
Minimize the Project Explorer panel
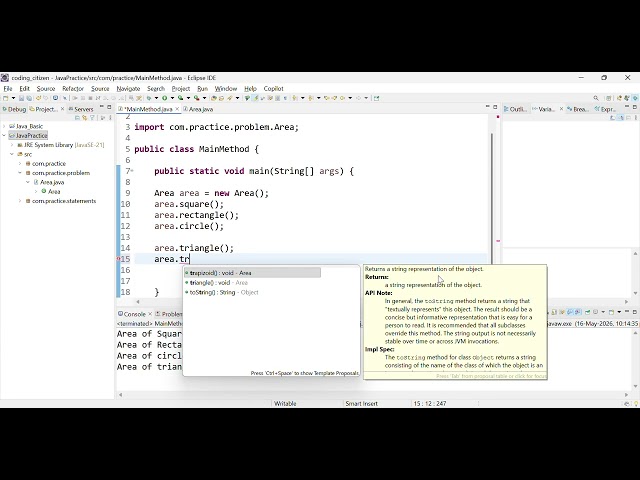click(x=102, y=107)
